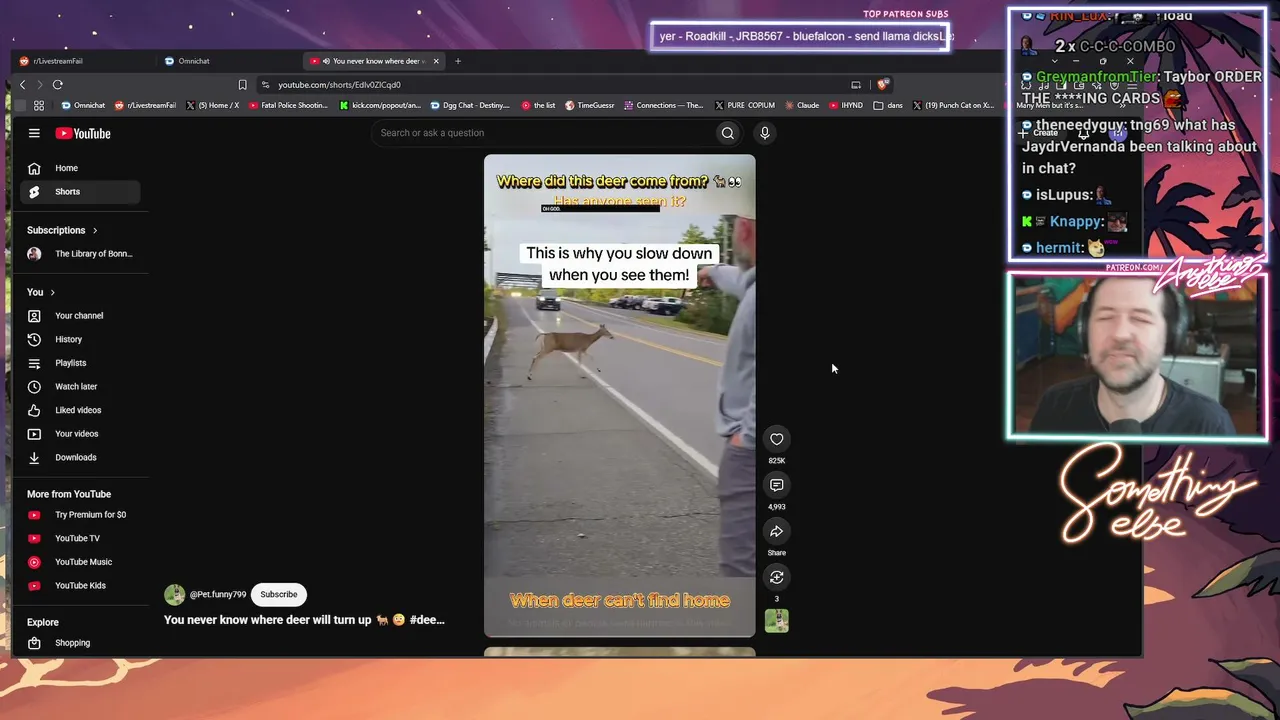Open the Claude bookmark
The image size is (1280, 720).
(x=802, y=105)
